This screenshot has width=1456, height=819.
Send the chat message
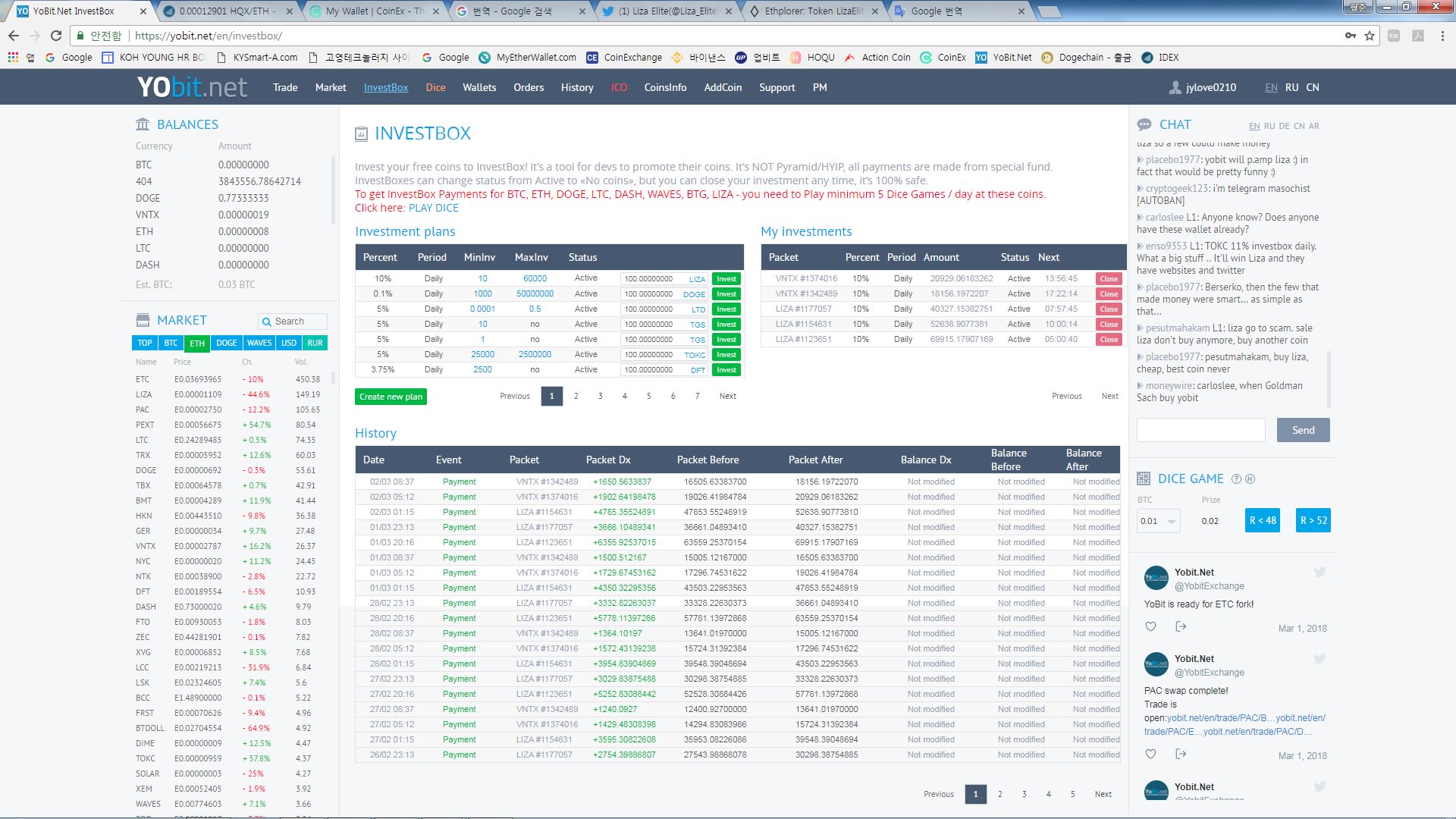(x=1303, y=430)
